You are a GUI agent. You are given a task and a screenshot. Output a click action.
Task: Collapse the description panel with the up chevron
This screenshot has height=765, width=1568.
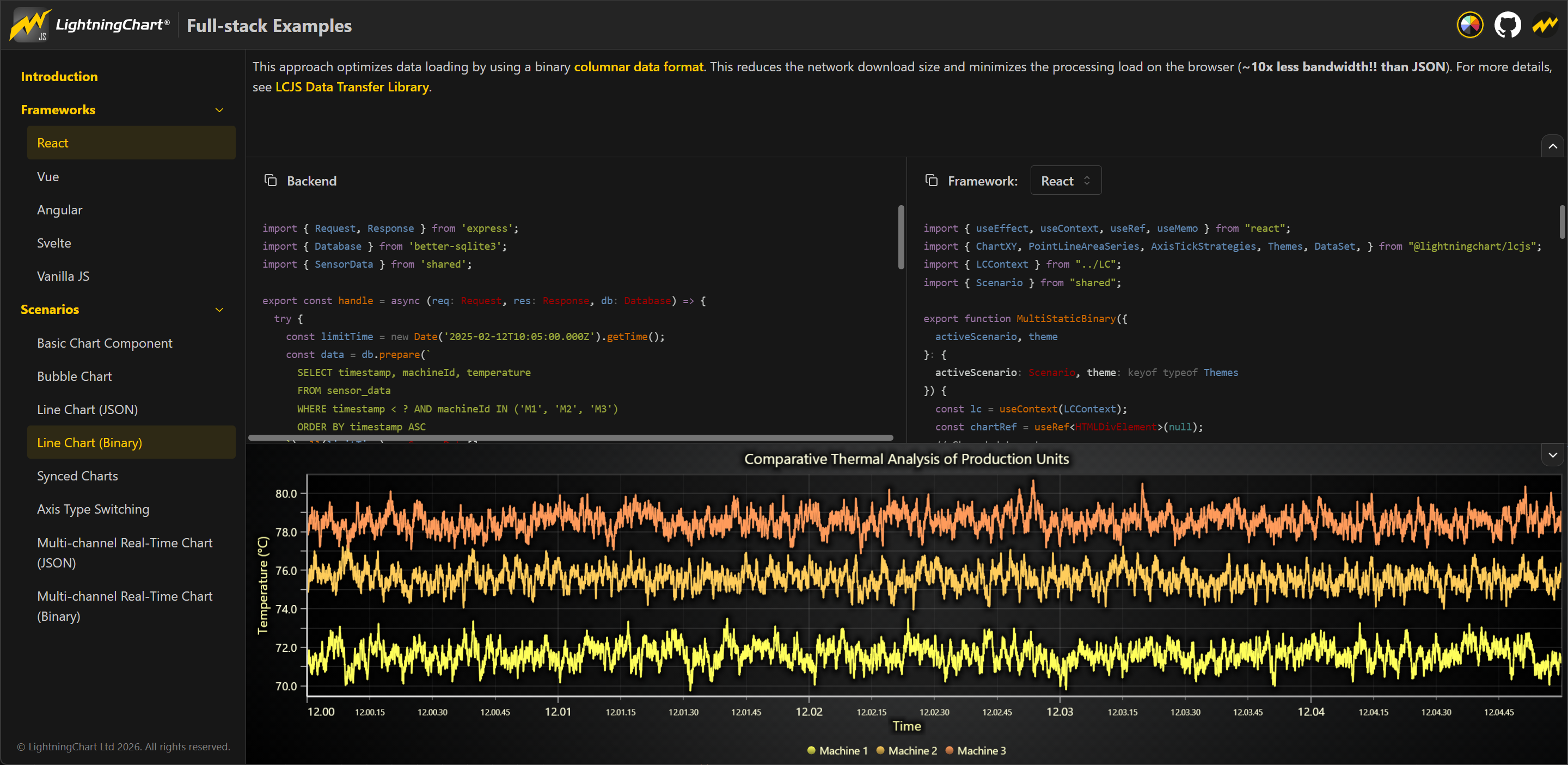point(1553,146)
